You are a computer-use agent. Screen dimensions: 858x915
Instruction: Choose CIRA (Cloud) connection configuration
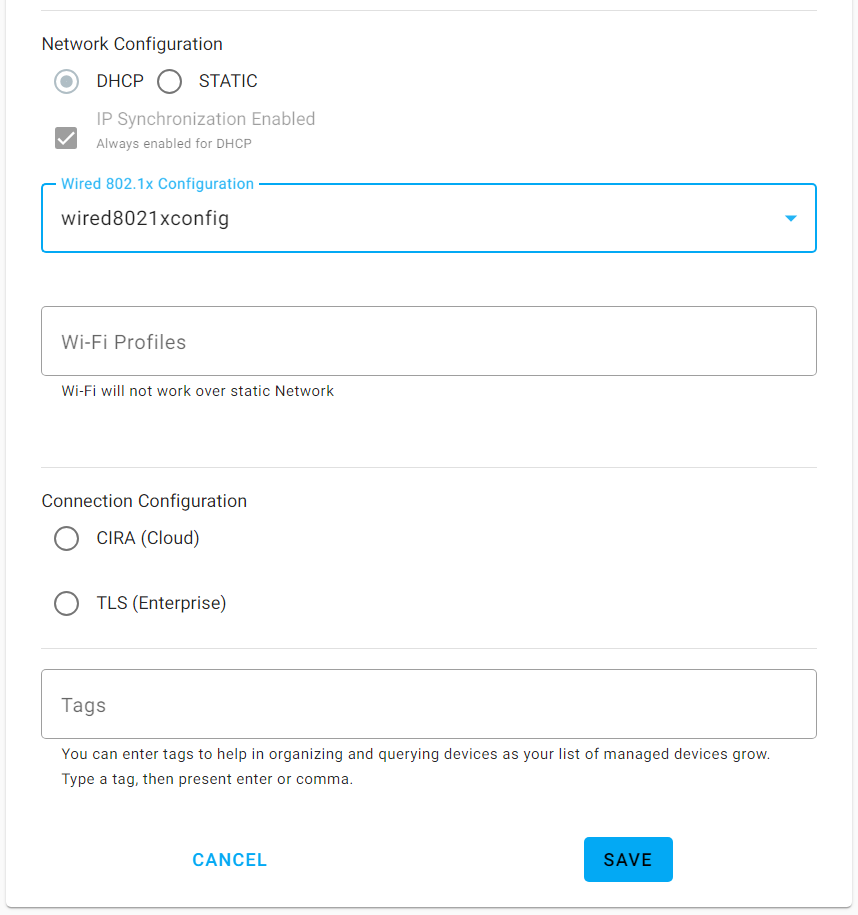tap(66, 538)
